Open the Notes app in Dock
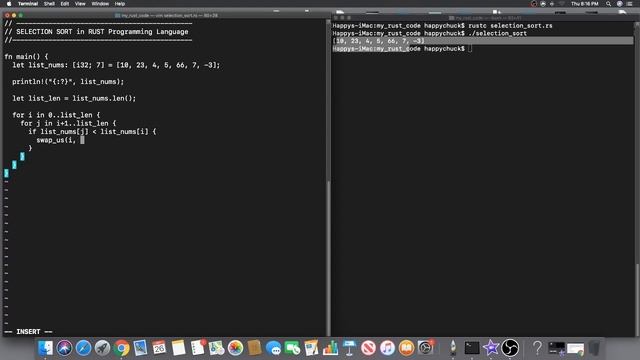The image size is (640, 360). click(178, 348)
